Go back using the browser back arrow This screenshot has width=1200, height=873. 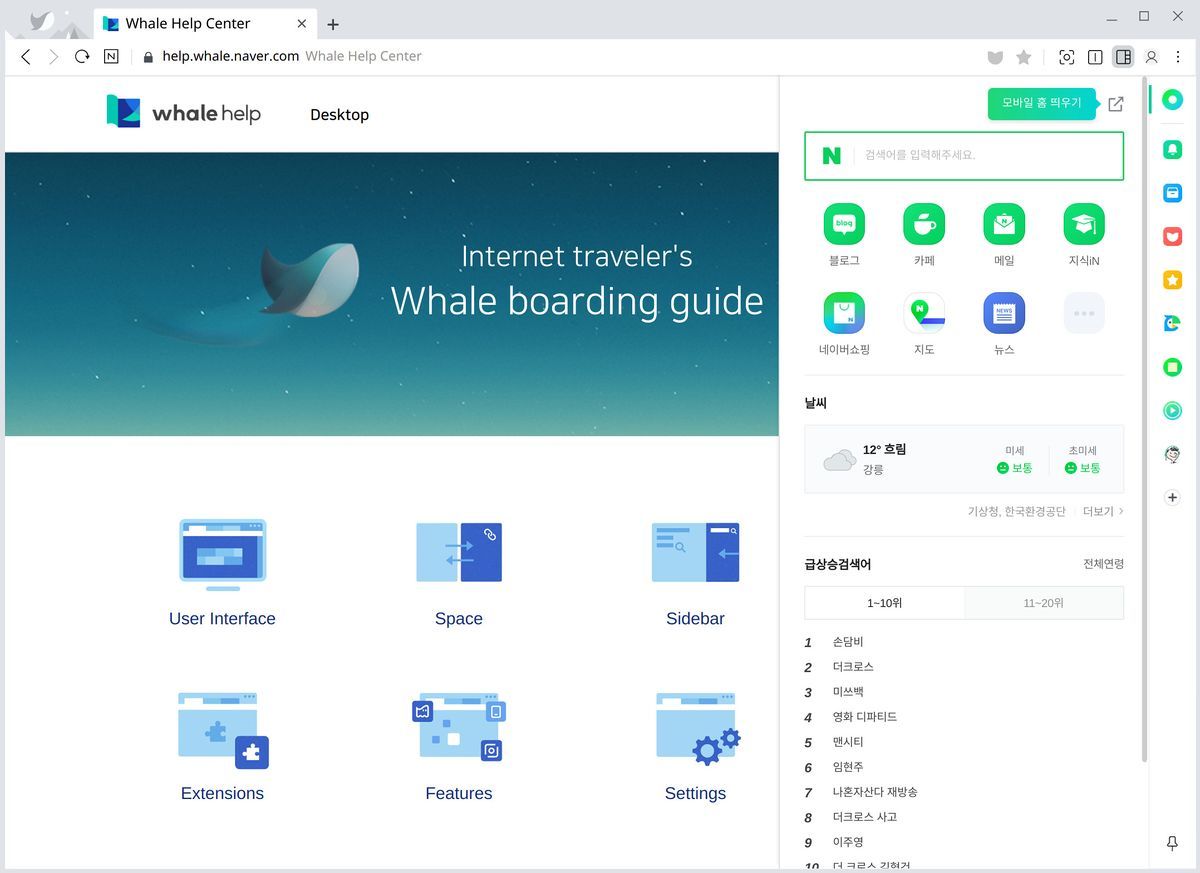point(26,57)
